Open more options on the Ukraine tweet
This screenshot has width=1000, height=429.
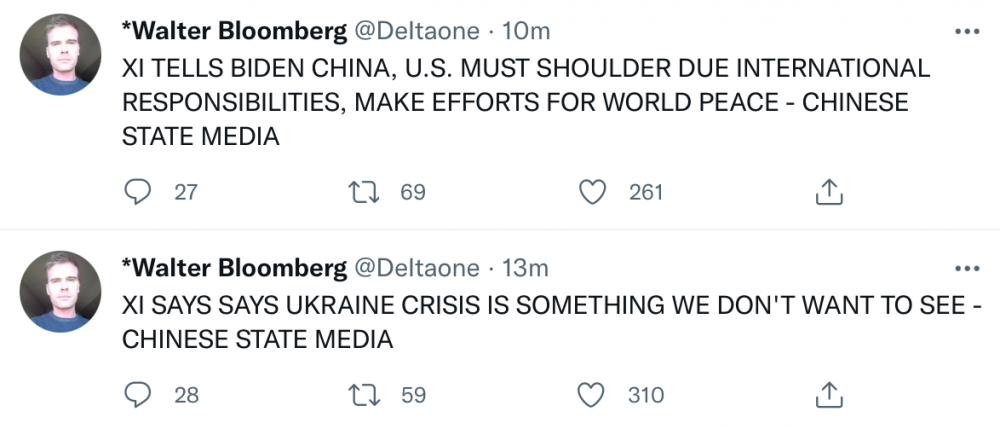[967, 269]
